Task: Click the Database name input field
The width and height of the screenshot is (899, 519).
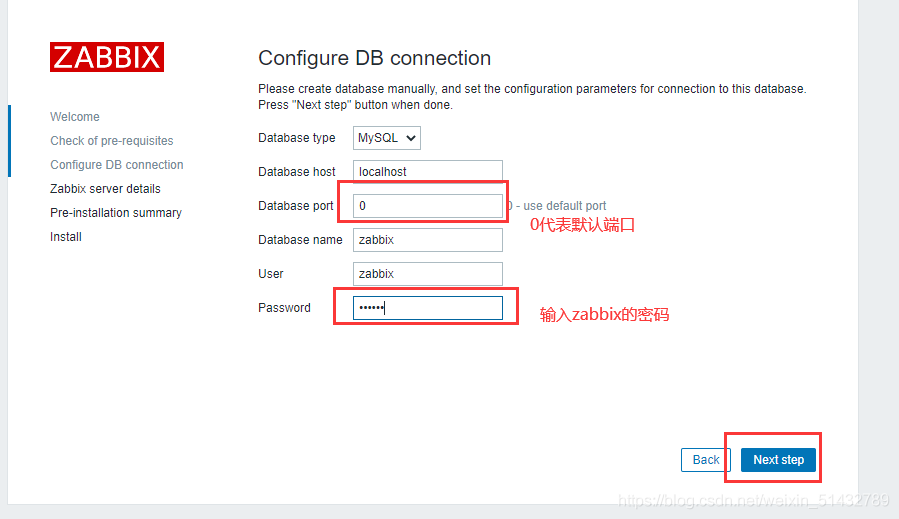Action: point(428,240)
